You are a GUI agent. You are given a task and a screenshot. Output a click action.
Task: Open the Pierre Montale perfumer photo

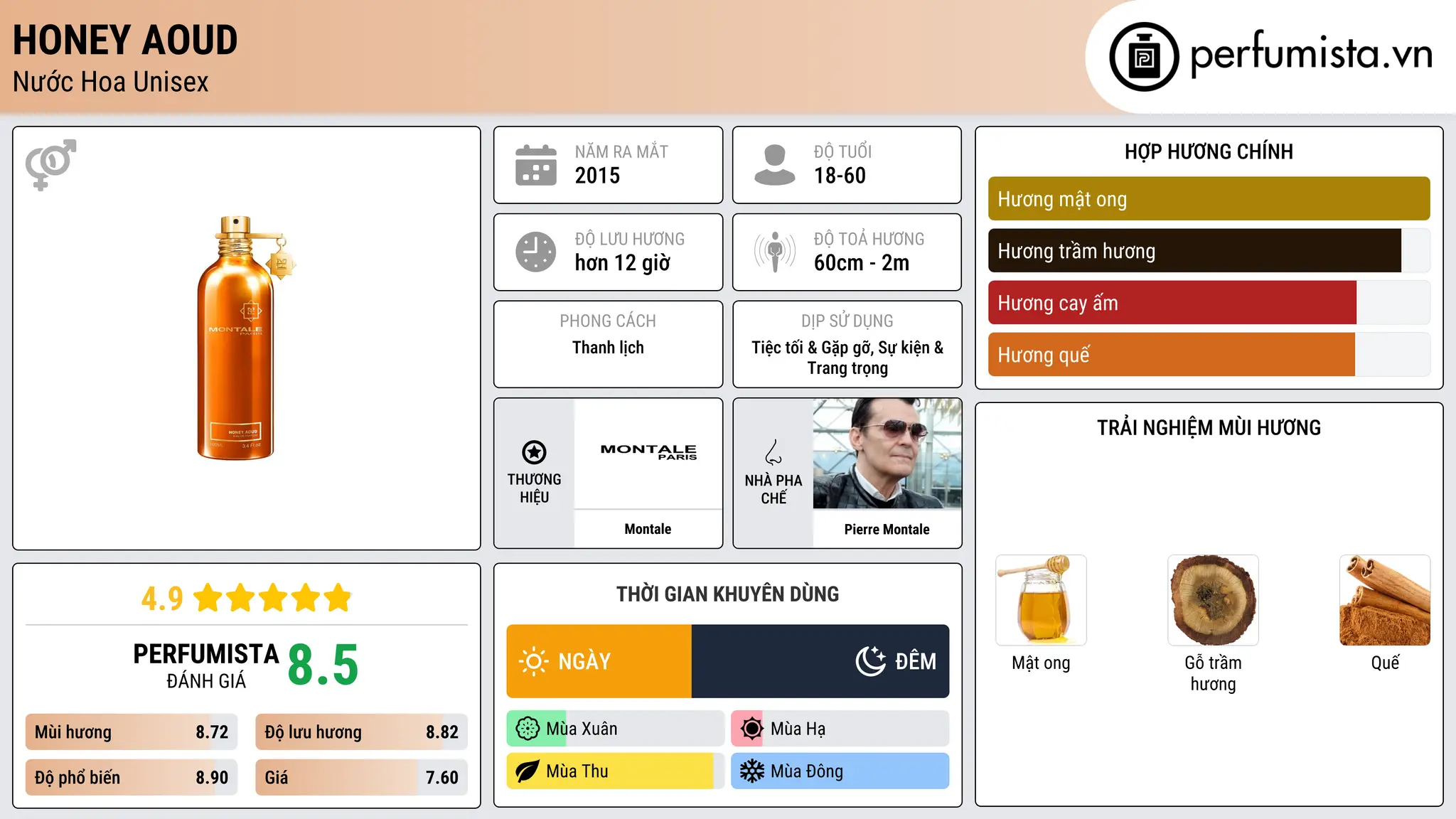887,454
